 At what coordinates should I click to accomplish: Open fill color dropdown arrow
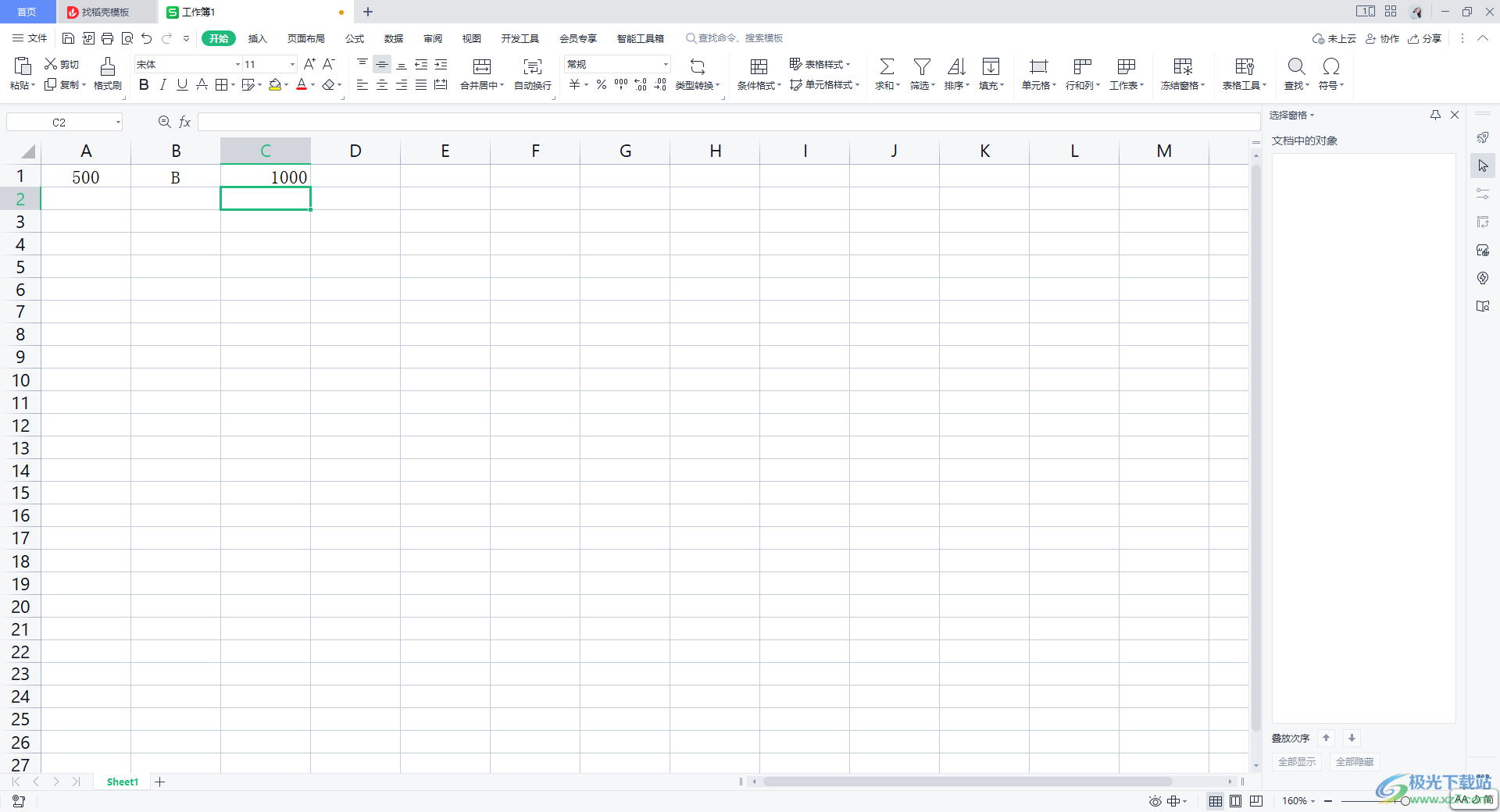tap(287, 85)
